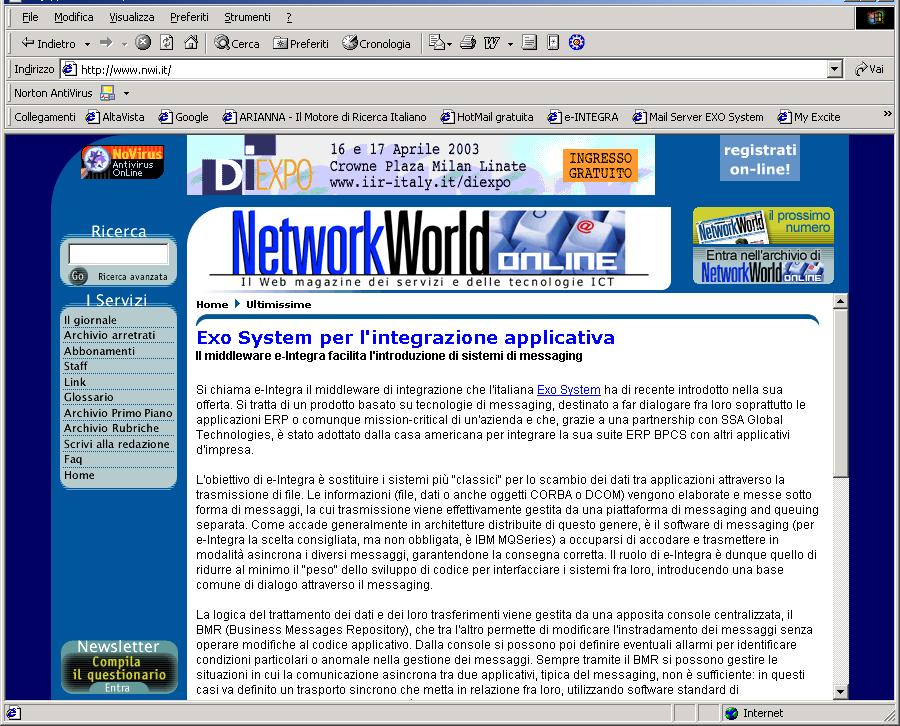
Task: Open Il giornale in I Servizi
Action: click(90, 320)
